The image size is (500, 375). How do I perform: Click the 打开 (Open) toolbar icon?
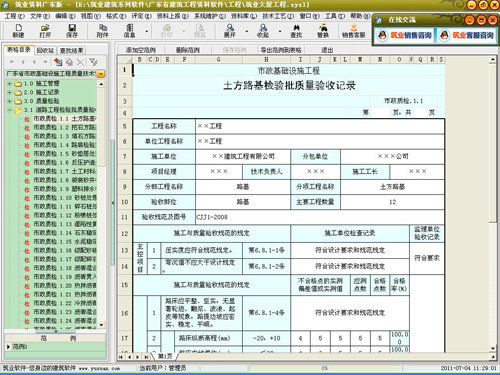coord(45,31)
